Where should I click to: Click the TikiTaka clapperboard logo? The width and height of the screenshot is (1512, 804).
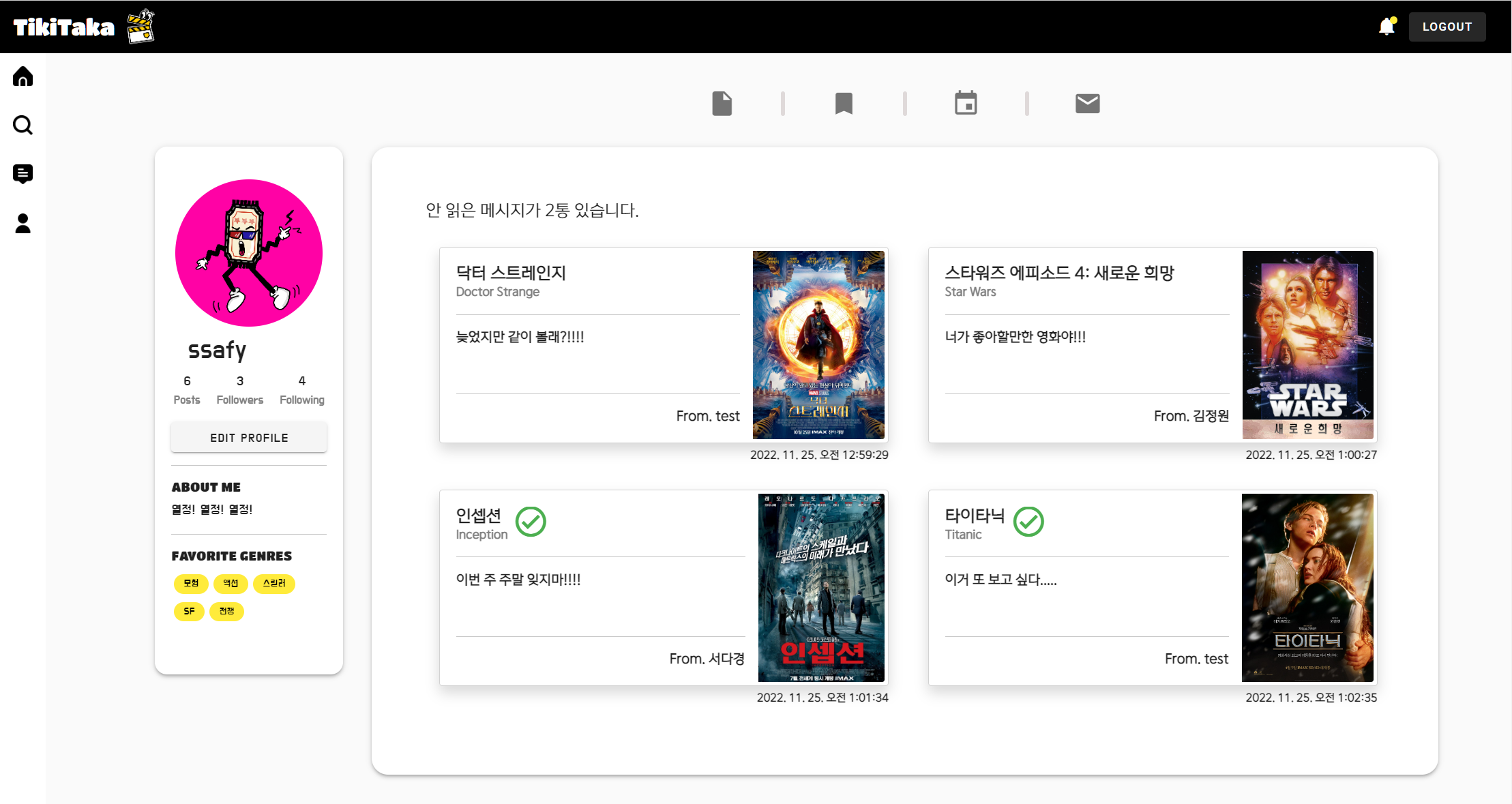point(140,27)
